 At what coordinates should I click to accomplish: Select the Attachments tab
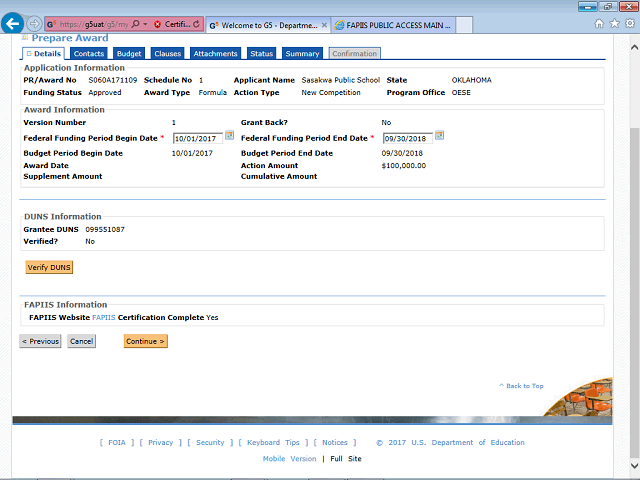click(215, 53)
